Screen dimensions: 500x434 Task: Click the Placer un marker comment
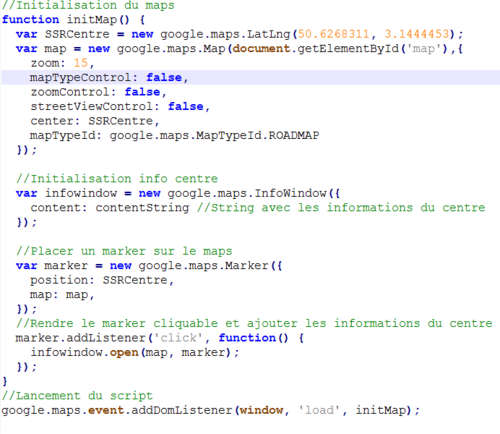tap(124, 251)
